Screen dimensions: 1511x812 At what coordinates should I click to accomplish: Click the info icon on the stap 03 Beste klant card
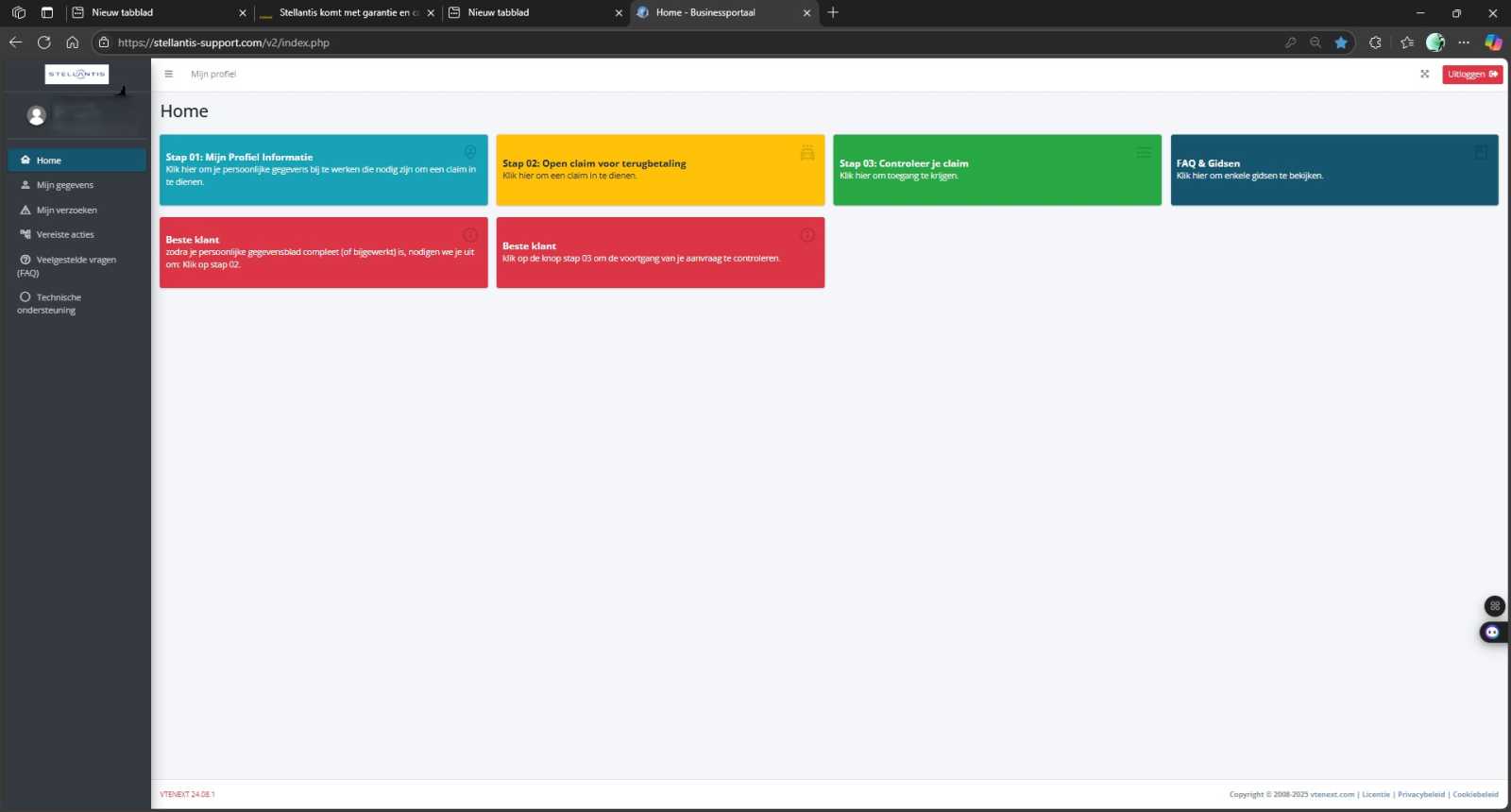806,235
